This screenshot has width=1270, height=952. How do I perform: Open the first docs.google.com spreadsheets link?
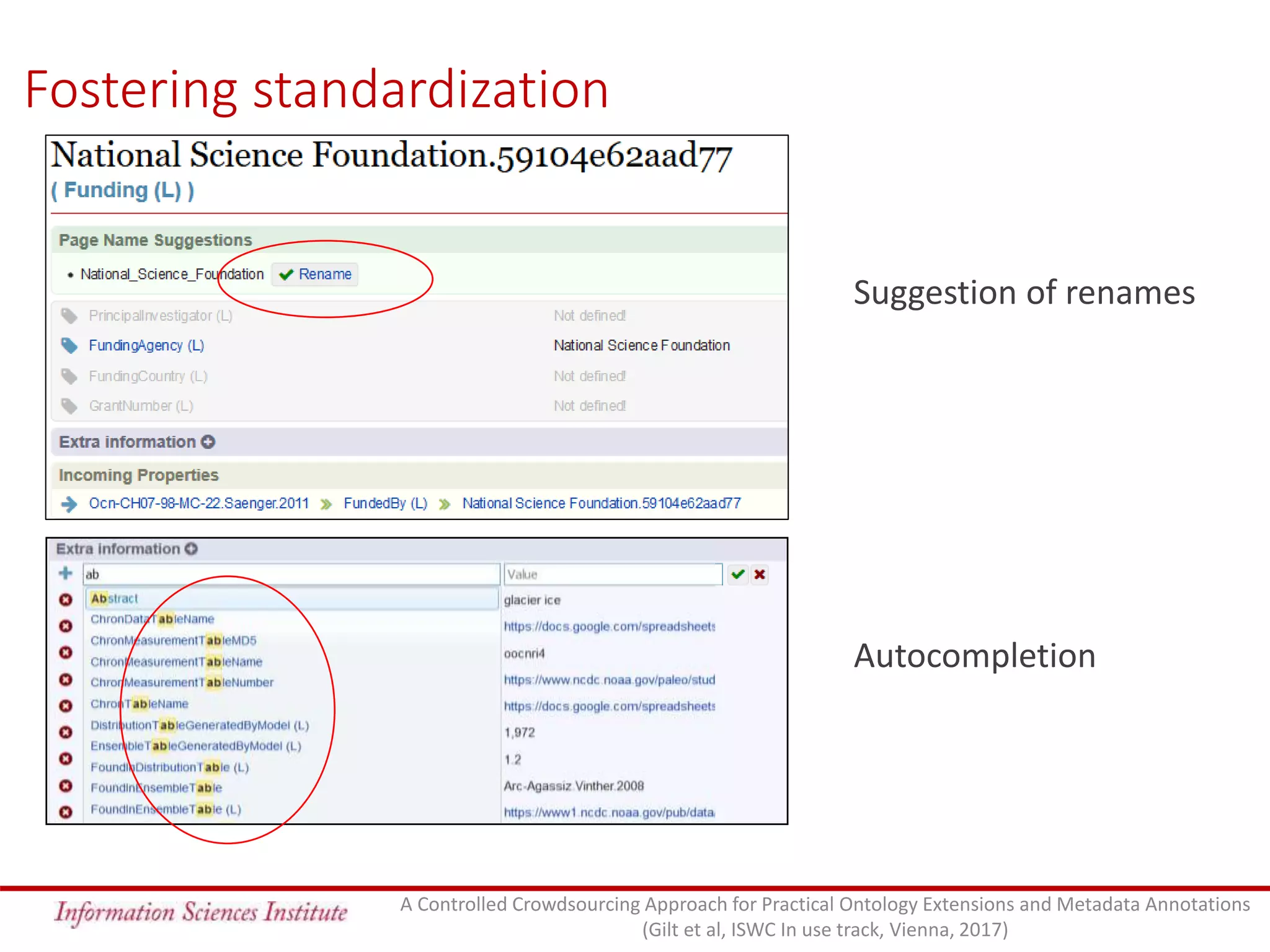[610, 627]
